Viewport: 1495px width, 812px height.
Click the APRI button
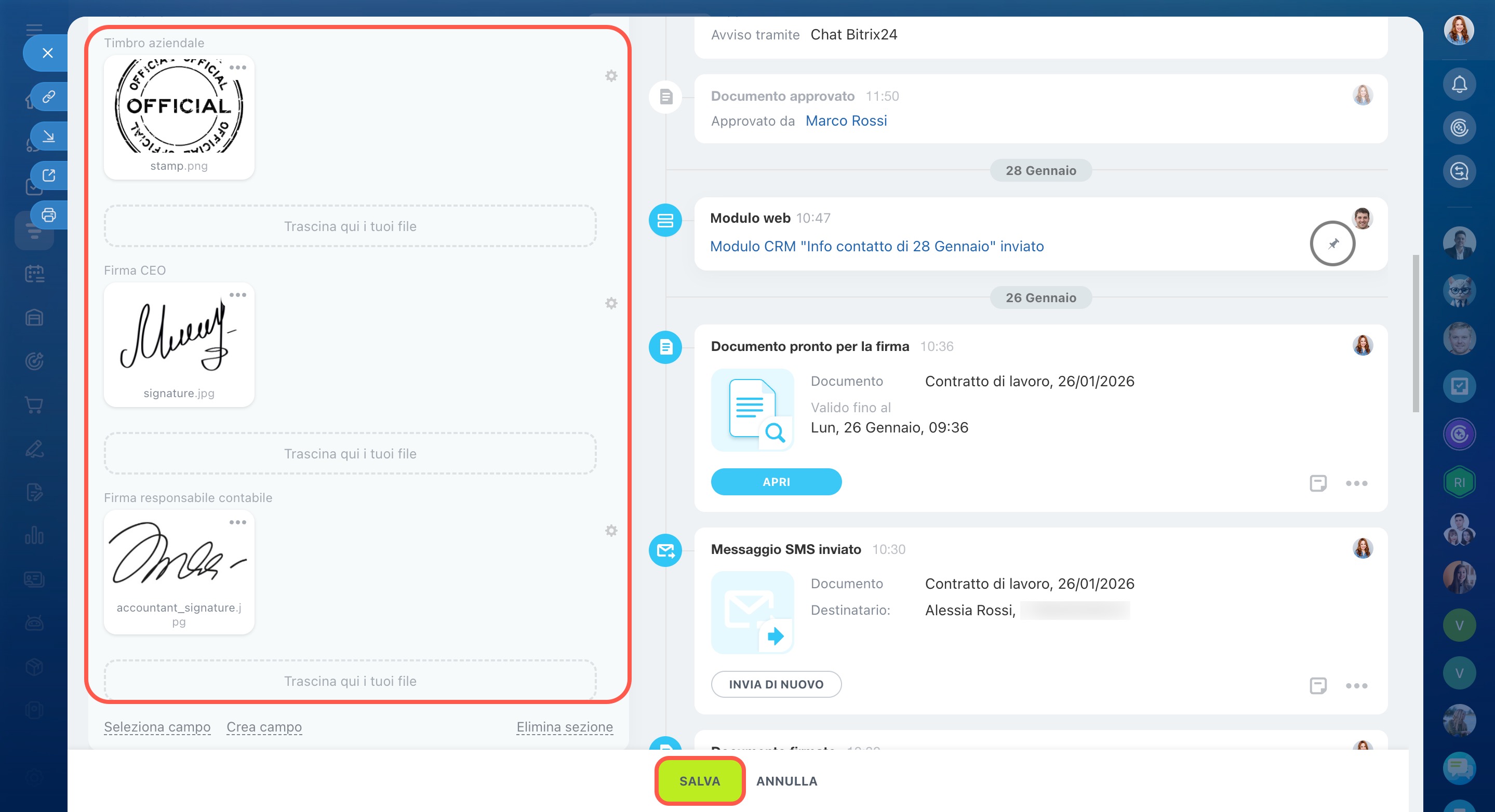click(776, 482)
